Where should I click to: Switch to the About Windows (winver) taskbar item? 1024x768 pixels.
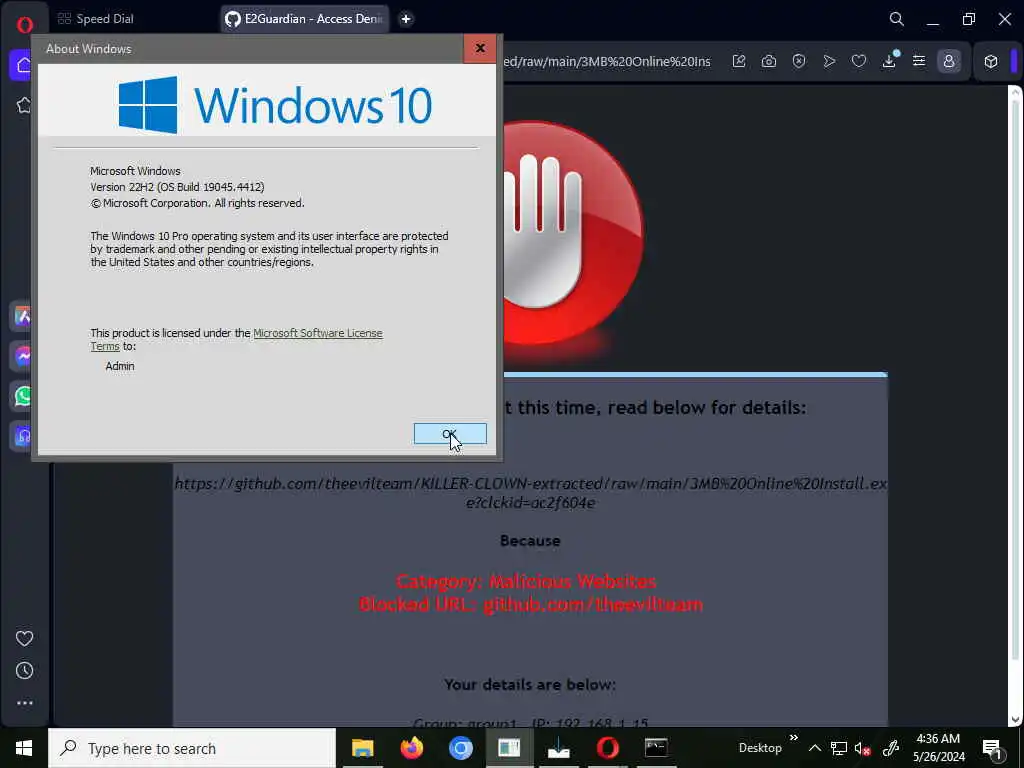click(x=509, y=748)
